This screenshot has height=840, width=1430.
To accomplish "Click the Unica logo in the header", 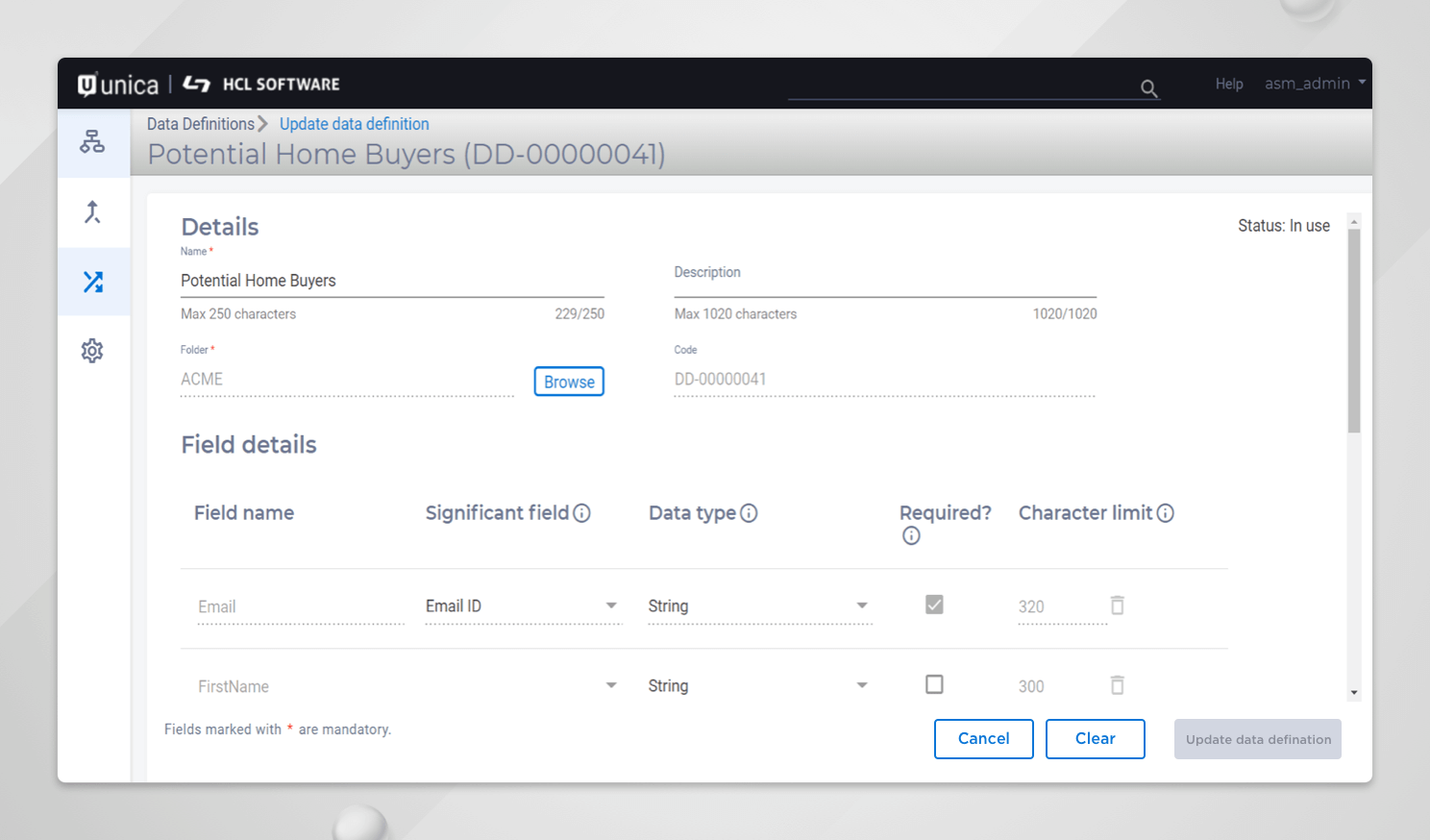I will (116, 84).
